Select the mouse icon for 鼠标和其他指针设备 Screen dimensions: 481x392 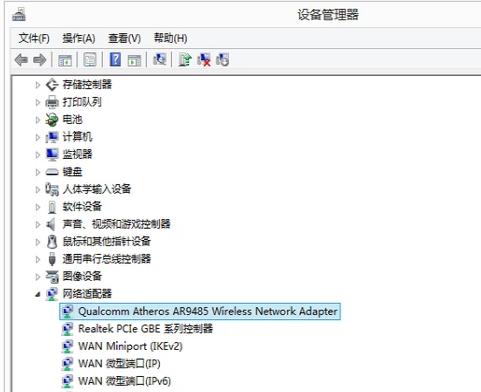[52, 242]
